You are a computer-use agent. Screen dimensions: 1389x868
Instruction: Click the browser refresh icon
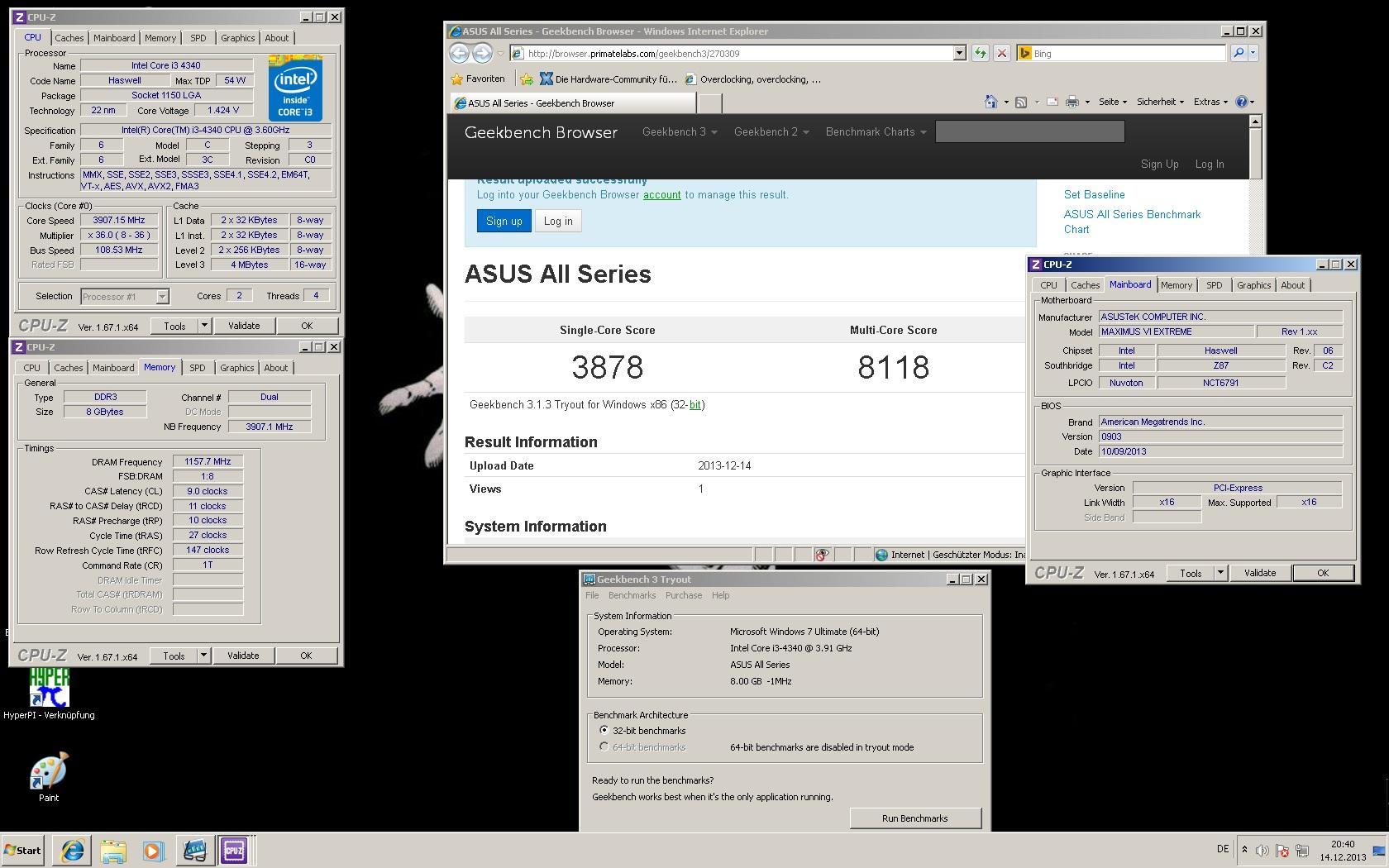pyautogui.click(x=980, y=53)
